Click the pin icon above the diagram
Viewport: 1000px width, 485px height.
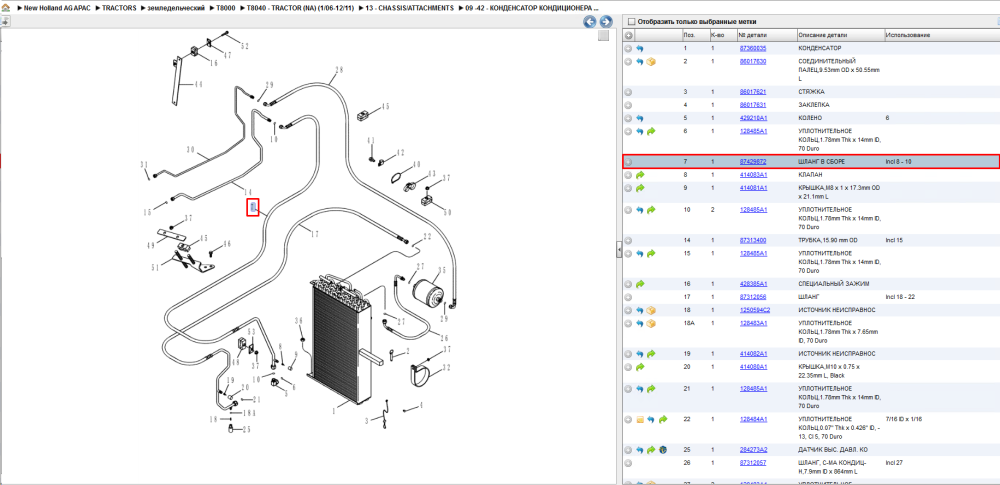(x=6, y=21)
